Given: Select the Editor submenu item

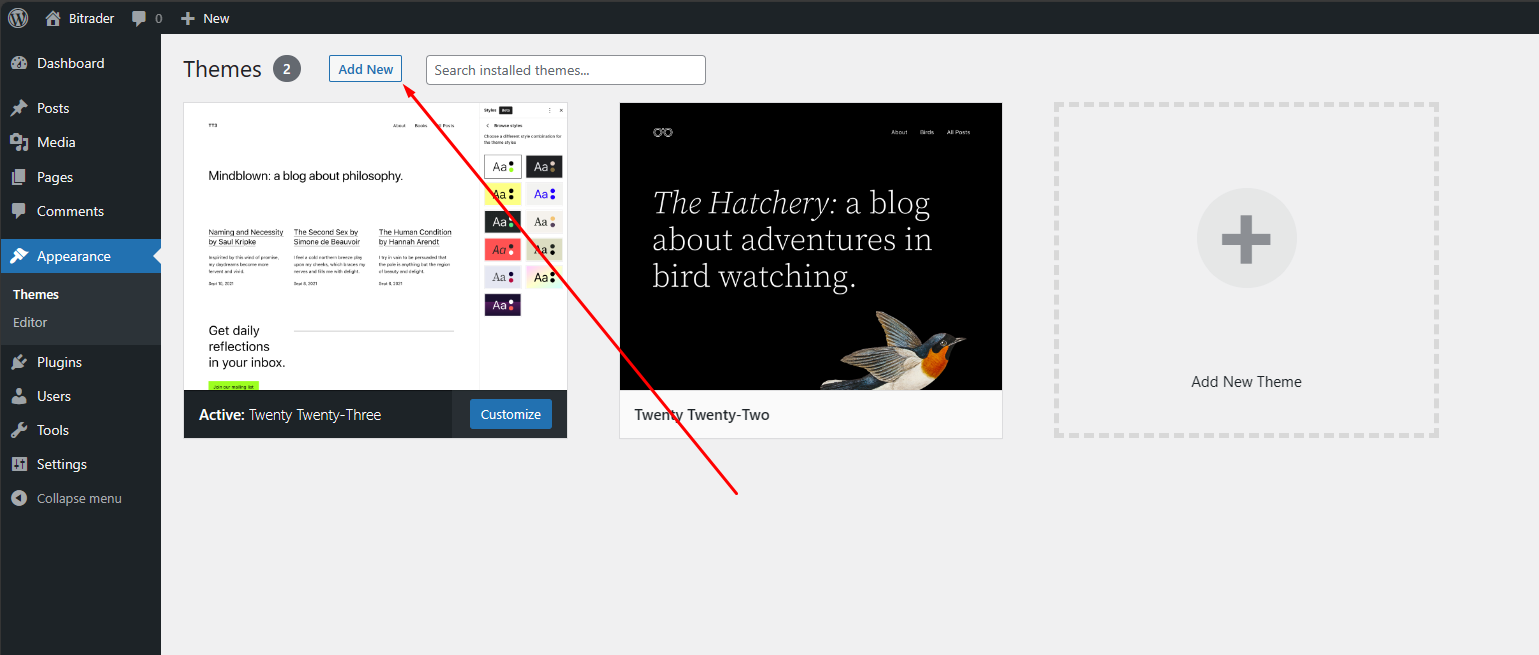Looking at the screenshot, I should tap(30, 322).
